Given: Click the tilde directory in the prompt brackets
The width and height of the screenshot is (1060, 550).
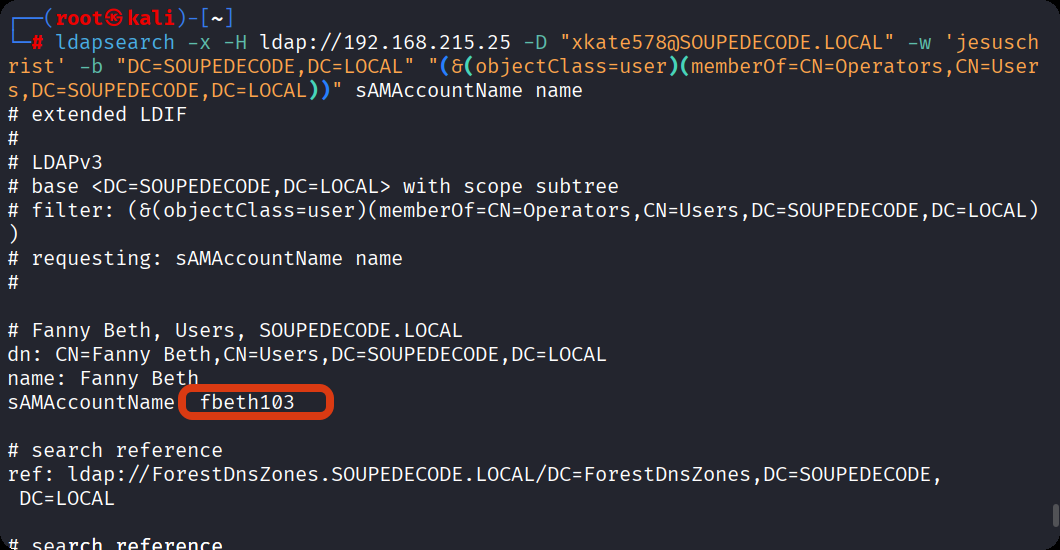Looking at the screenshot, I should coord(214,19).
